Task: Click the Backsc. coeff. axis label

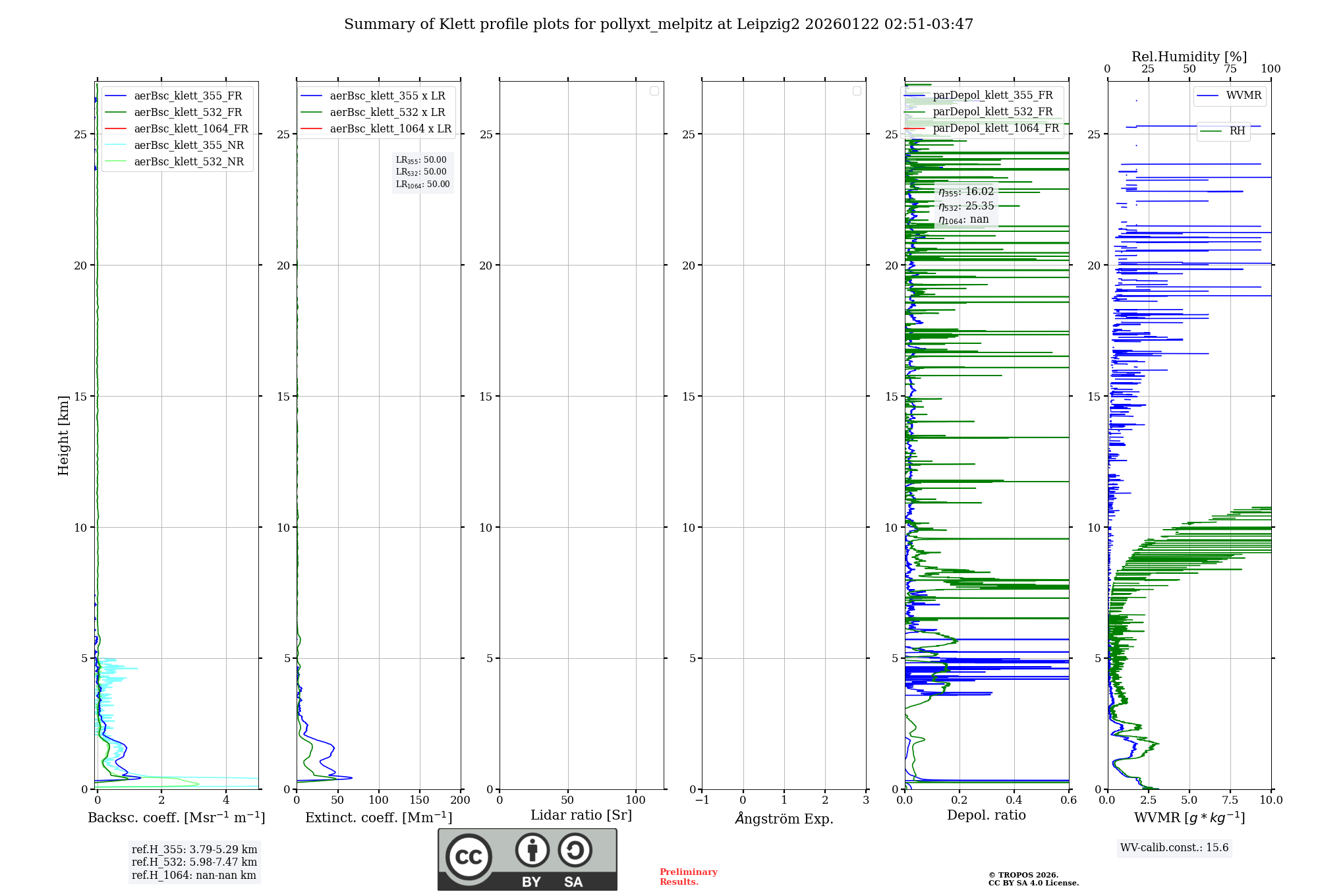Action: [x=177, y=818]
